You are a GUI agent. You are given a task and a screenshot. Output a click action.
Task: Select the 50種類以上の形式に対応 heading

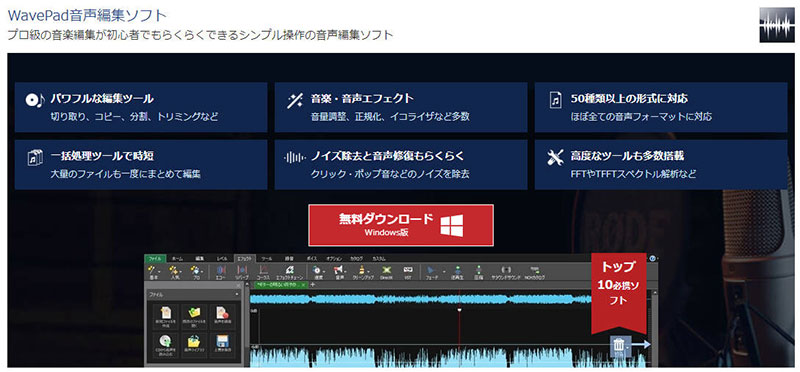[629, 98]
